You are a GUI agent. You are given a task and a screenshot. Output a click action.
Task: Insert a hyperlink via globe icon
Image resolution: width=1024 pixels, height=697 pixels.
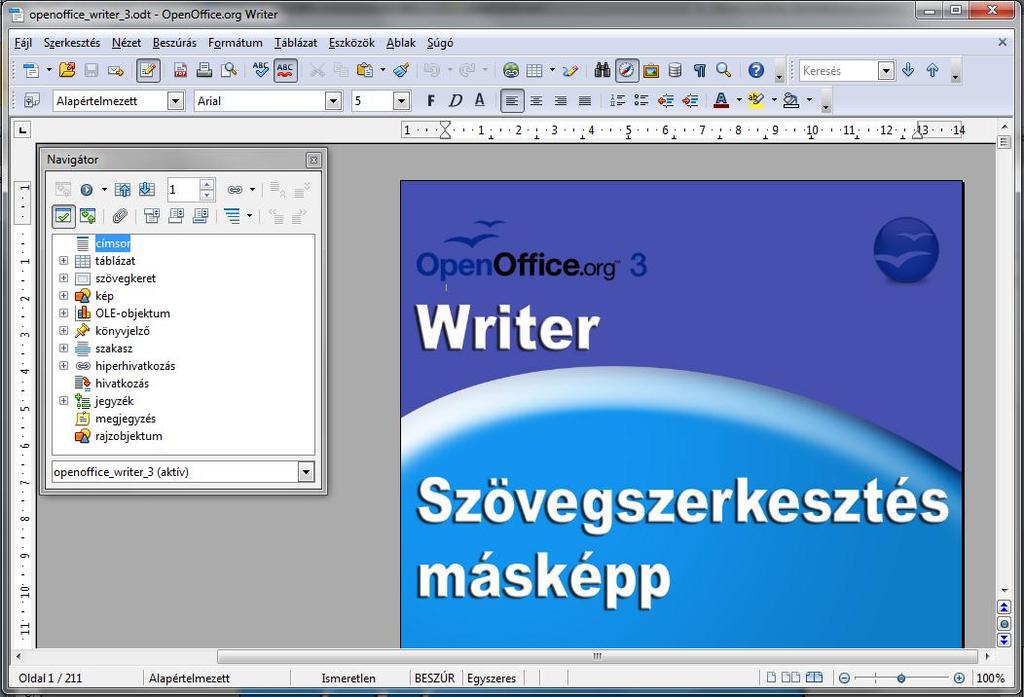tap(511, 70)
